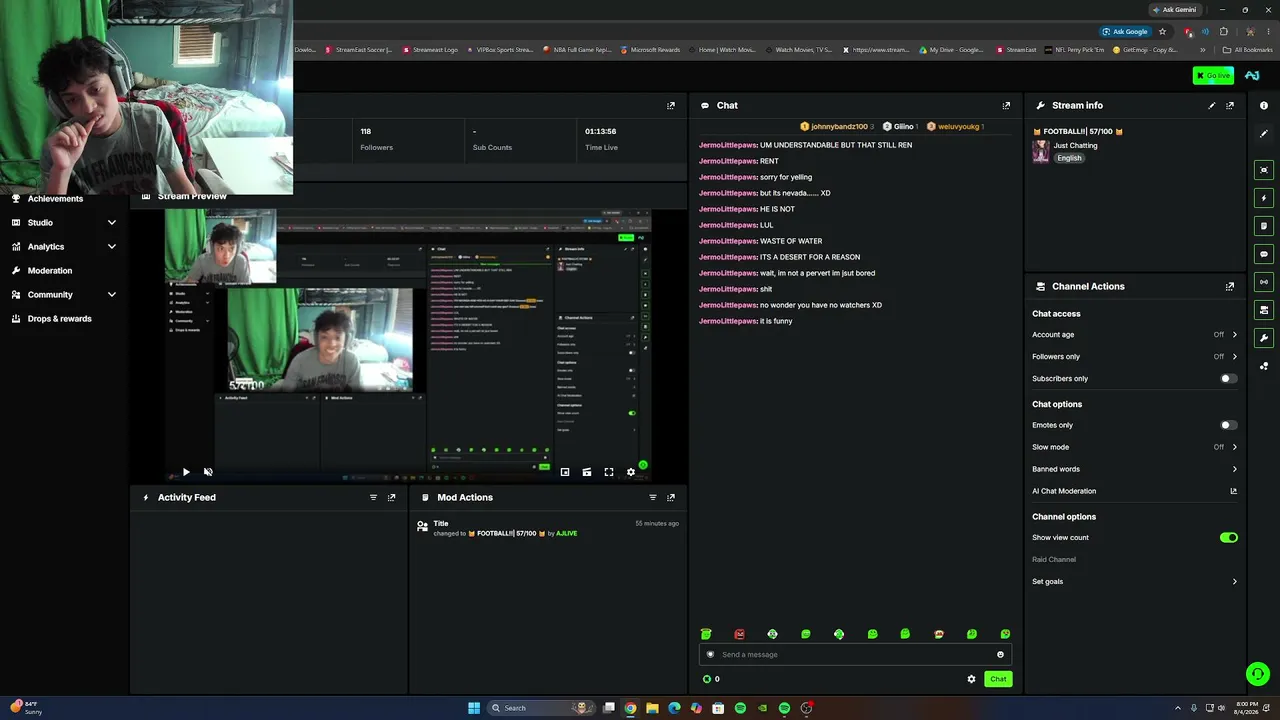
Task: Open Google Chrome from taskbar
Action: coord(630,708)
